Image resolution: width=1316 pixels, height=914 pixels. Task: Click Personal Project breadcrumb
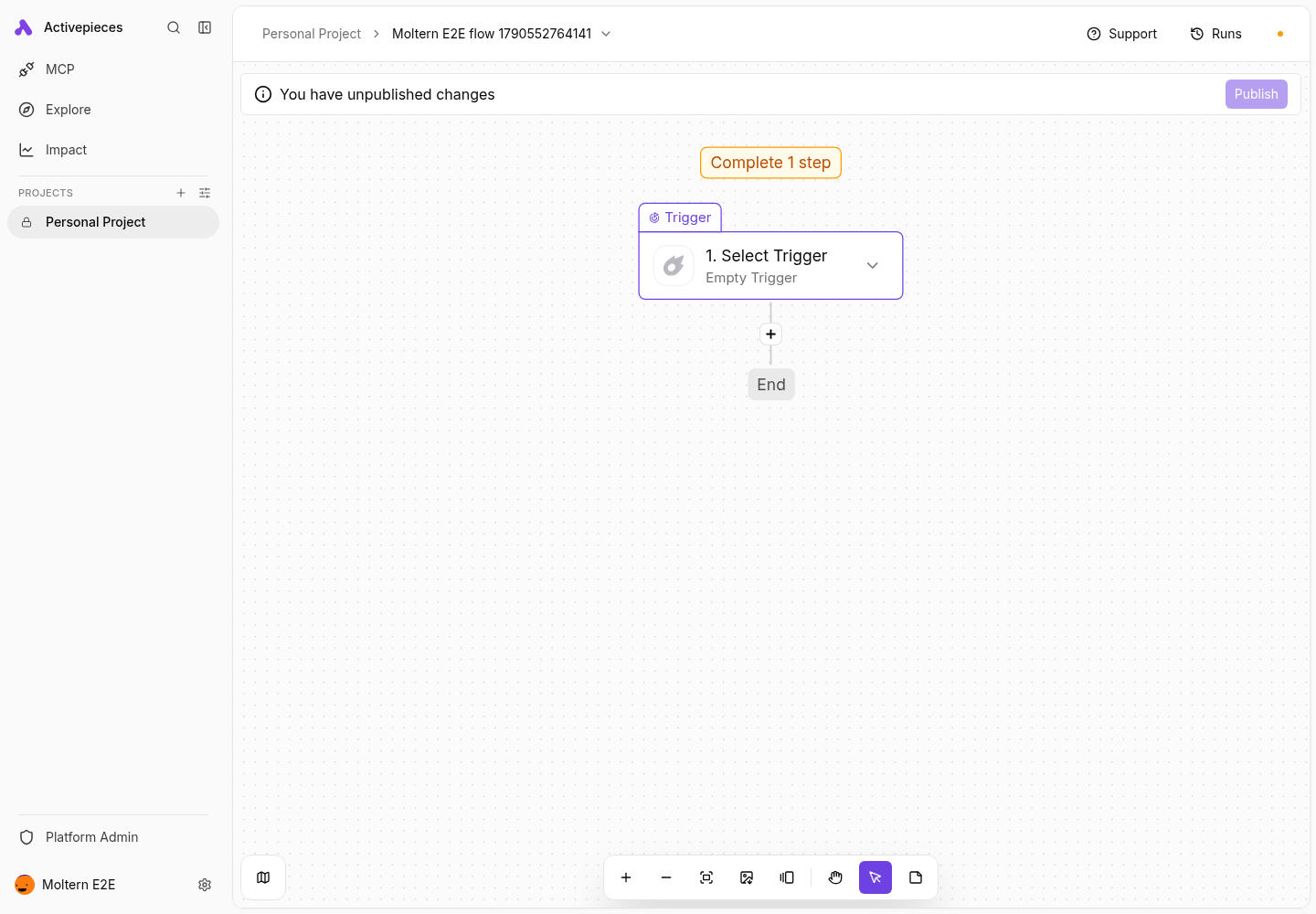pyautogui.click(x=312, y=34)
